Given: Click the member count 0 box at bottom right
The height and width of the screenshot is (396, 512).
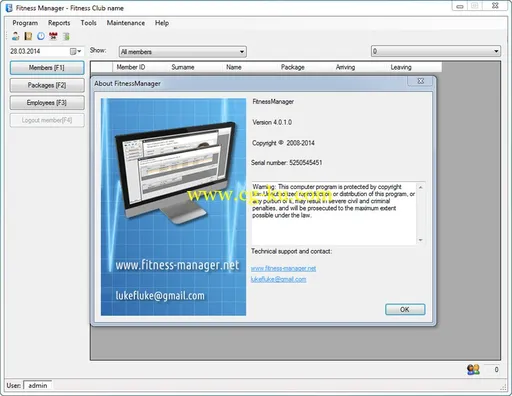Looking at the screenshot, I should pyautogui.click(x=492, y=369).
